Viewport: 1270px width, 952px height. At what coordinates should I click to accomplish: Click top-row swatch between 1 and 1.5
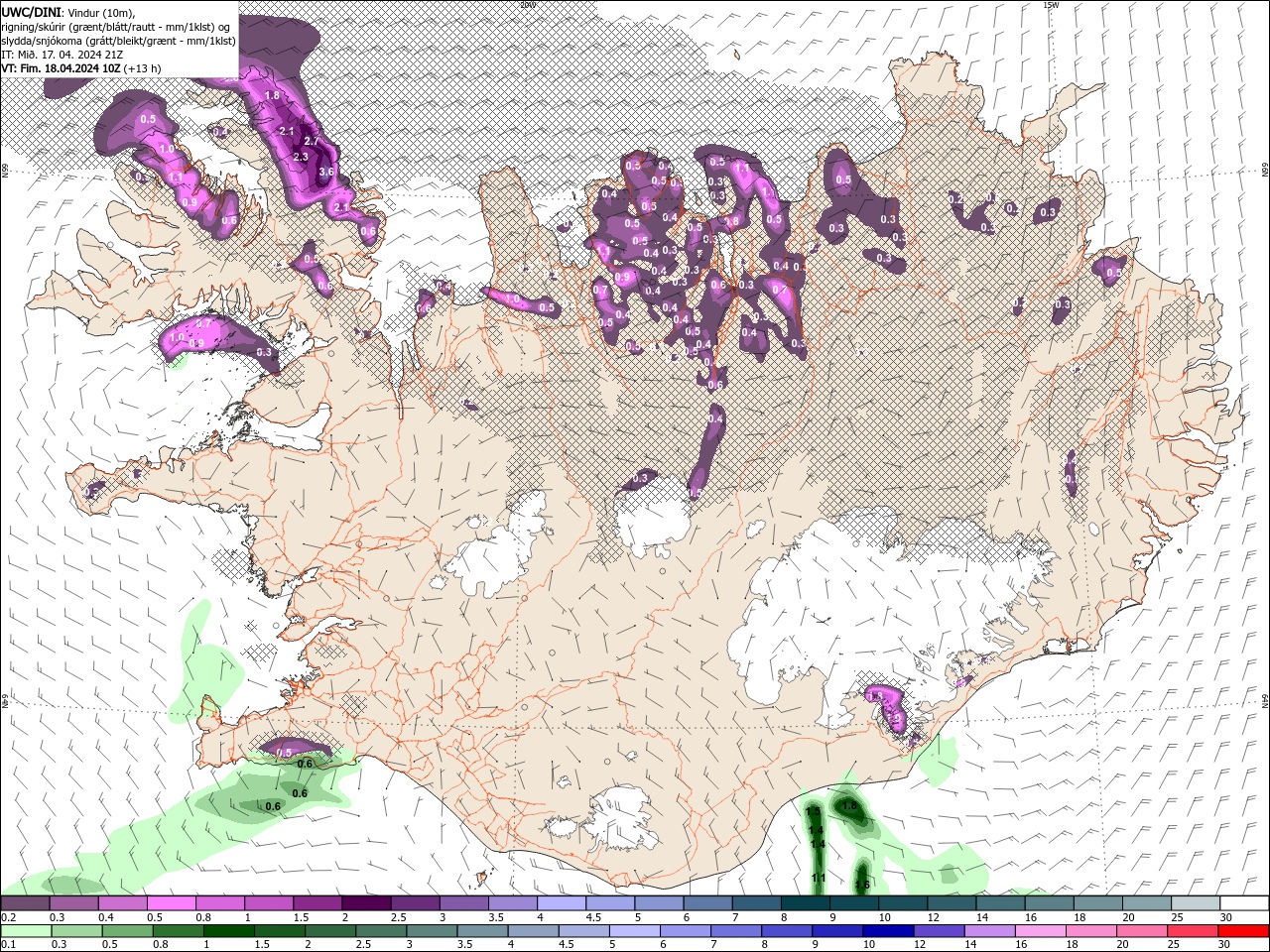pos(269,902)
